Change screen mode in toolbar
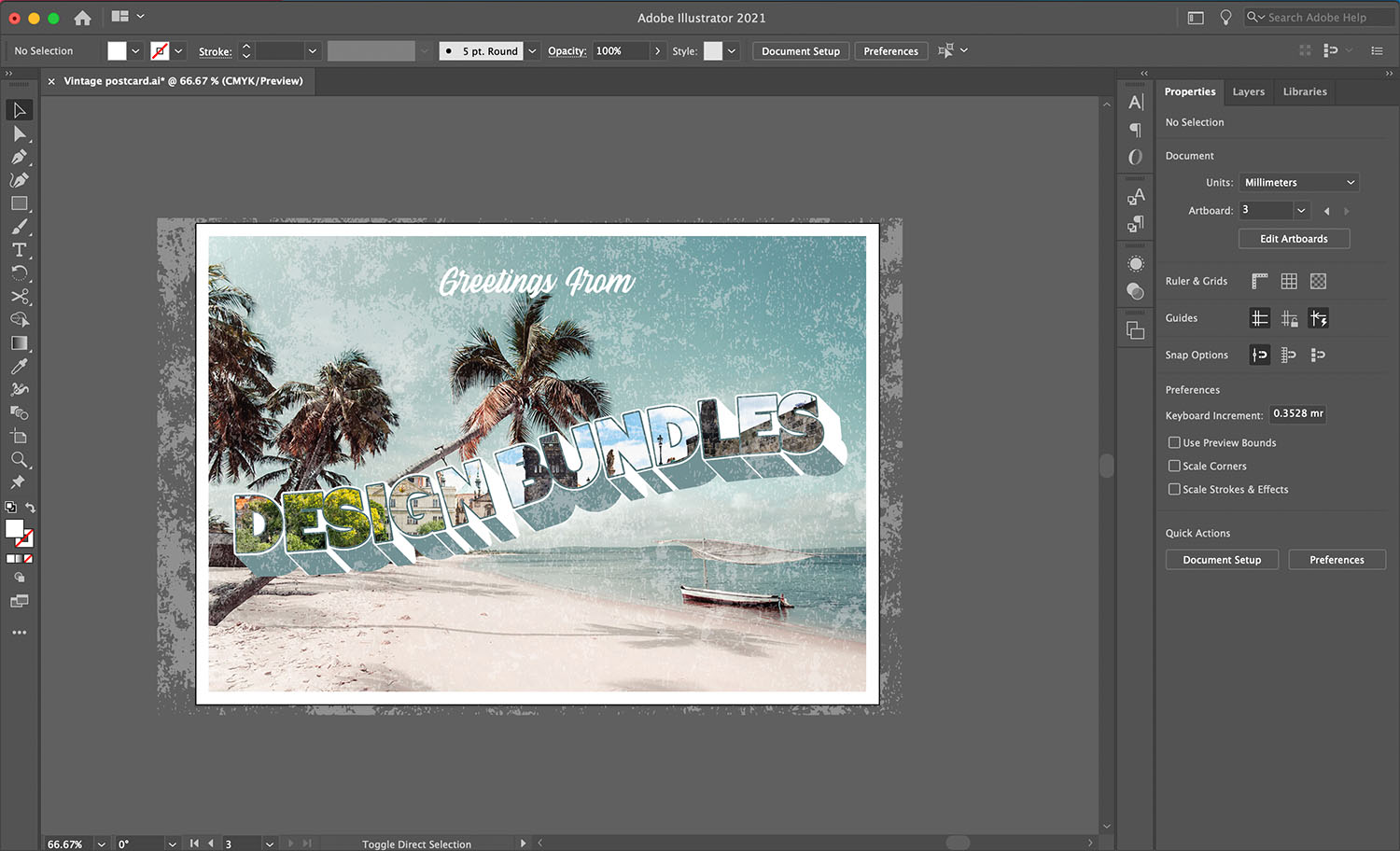Screen dimensions: 1400x851 point(19,602)
